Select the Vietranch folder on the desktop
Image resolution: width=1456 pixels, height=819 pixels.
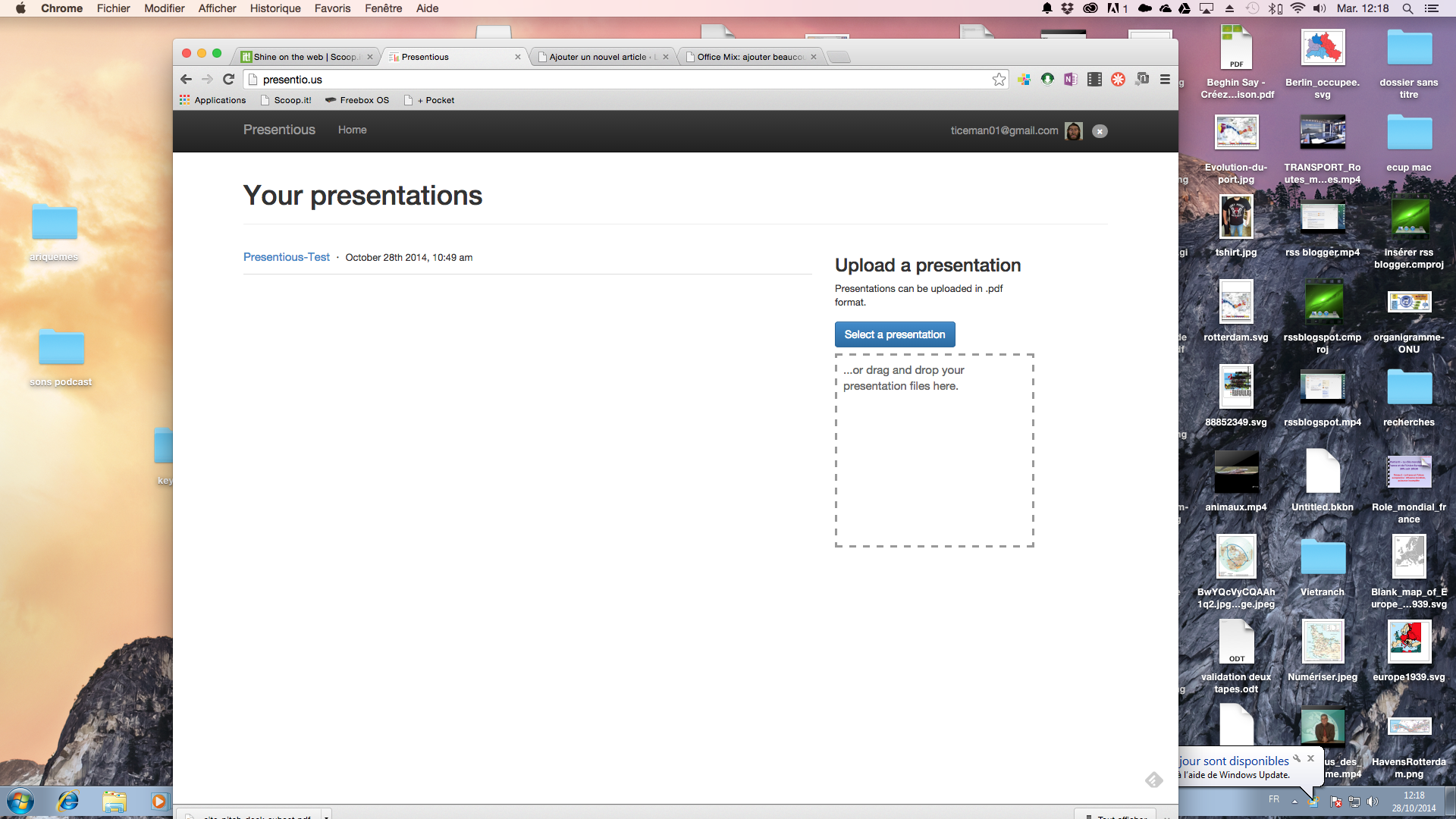click(x=1323, y=566)
